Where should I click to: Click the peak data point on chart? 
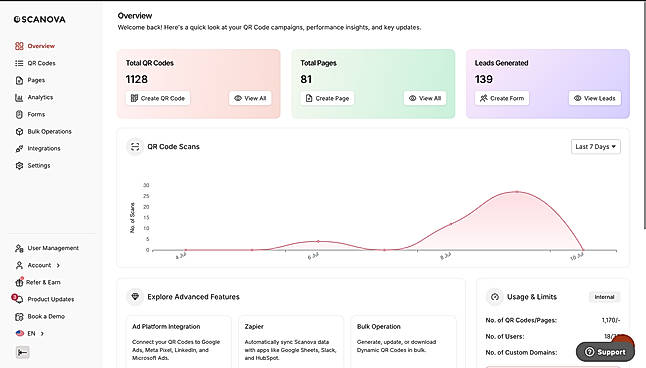pos(517,192)
